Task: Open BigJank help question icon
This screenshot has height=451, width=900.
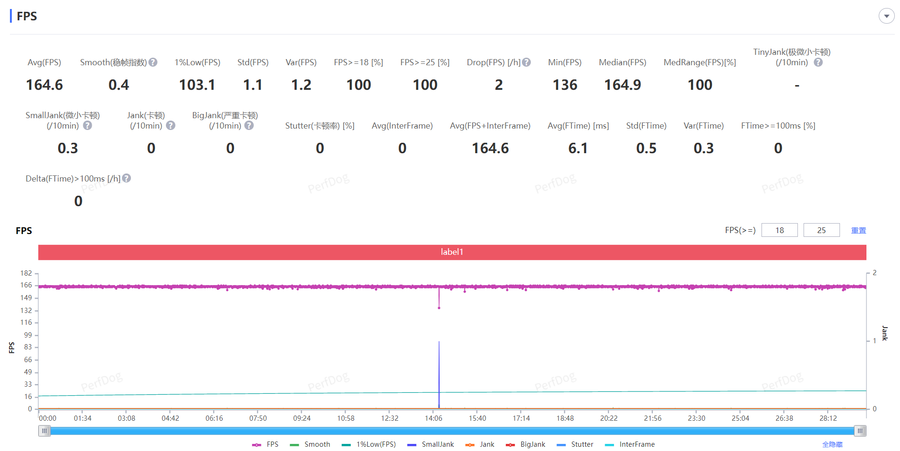Action: pyautogui.click(x=249, y=126)
